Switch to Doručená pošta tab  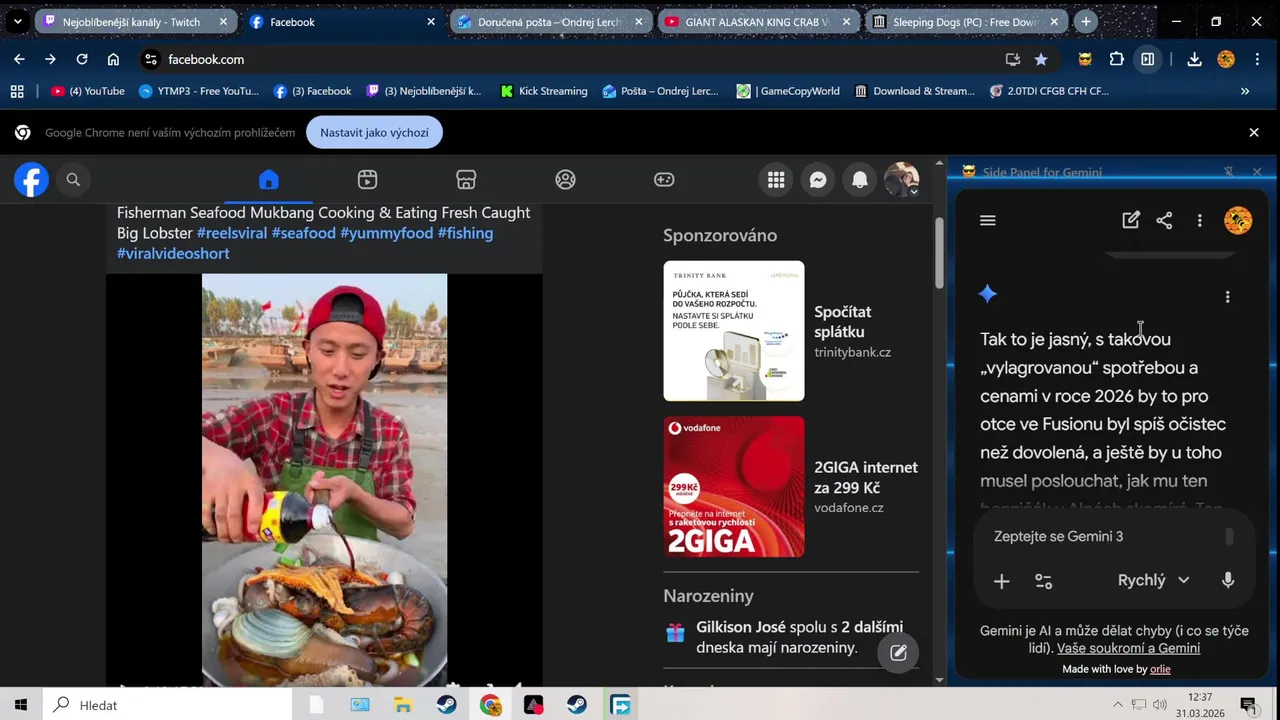pyautogui.click(x=550, y=22)
